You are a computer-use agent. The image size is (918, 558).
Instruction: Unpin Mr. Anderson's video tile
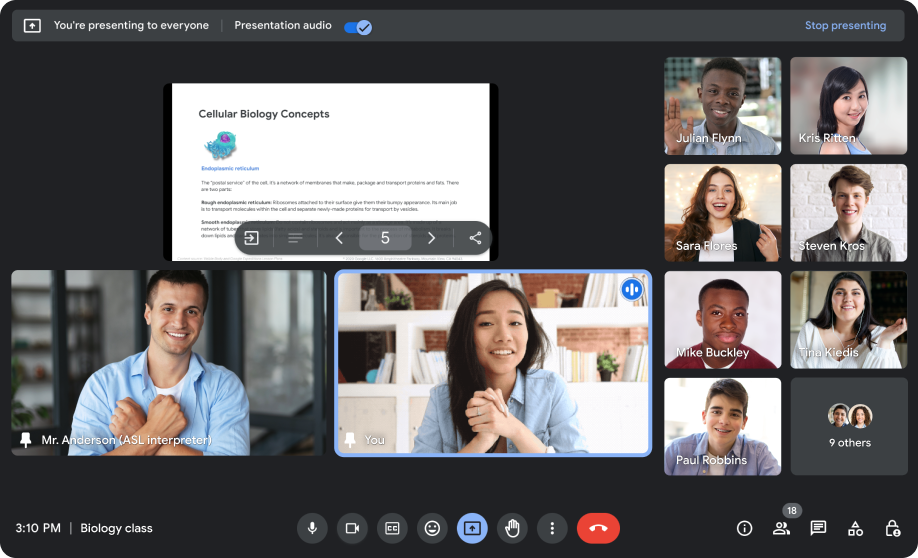(x=25, y=440)
